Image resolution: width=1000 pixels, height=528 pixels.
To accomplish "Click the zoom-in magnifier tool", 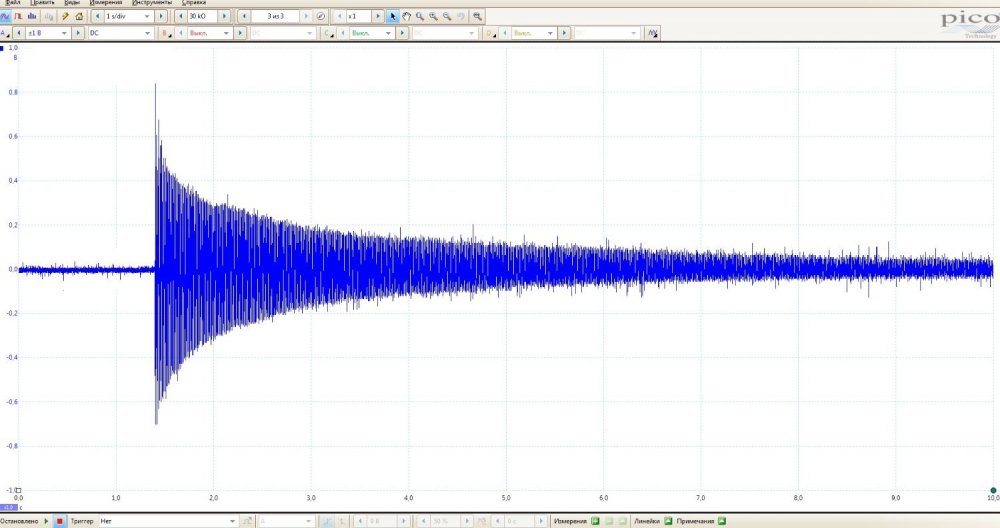I will coord(420,17).
